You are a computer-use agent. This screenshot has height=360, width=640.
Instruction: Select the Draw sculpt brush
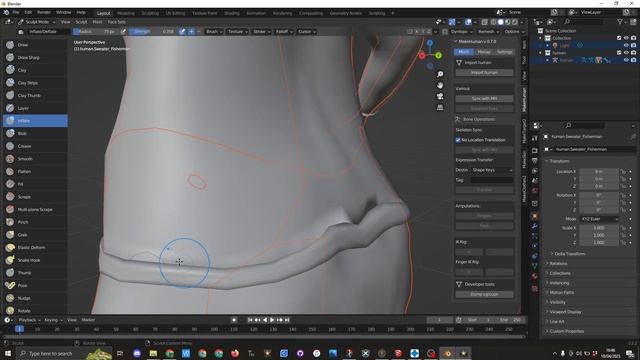[35, 45]
